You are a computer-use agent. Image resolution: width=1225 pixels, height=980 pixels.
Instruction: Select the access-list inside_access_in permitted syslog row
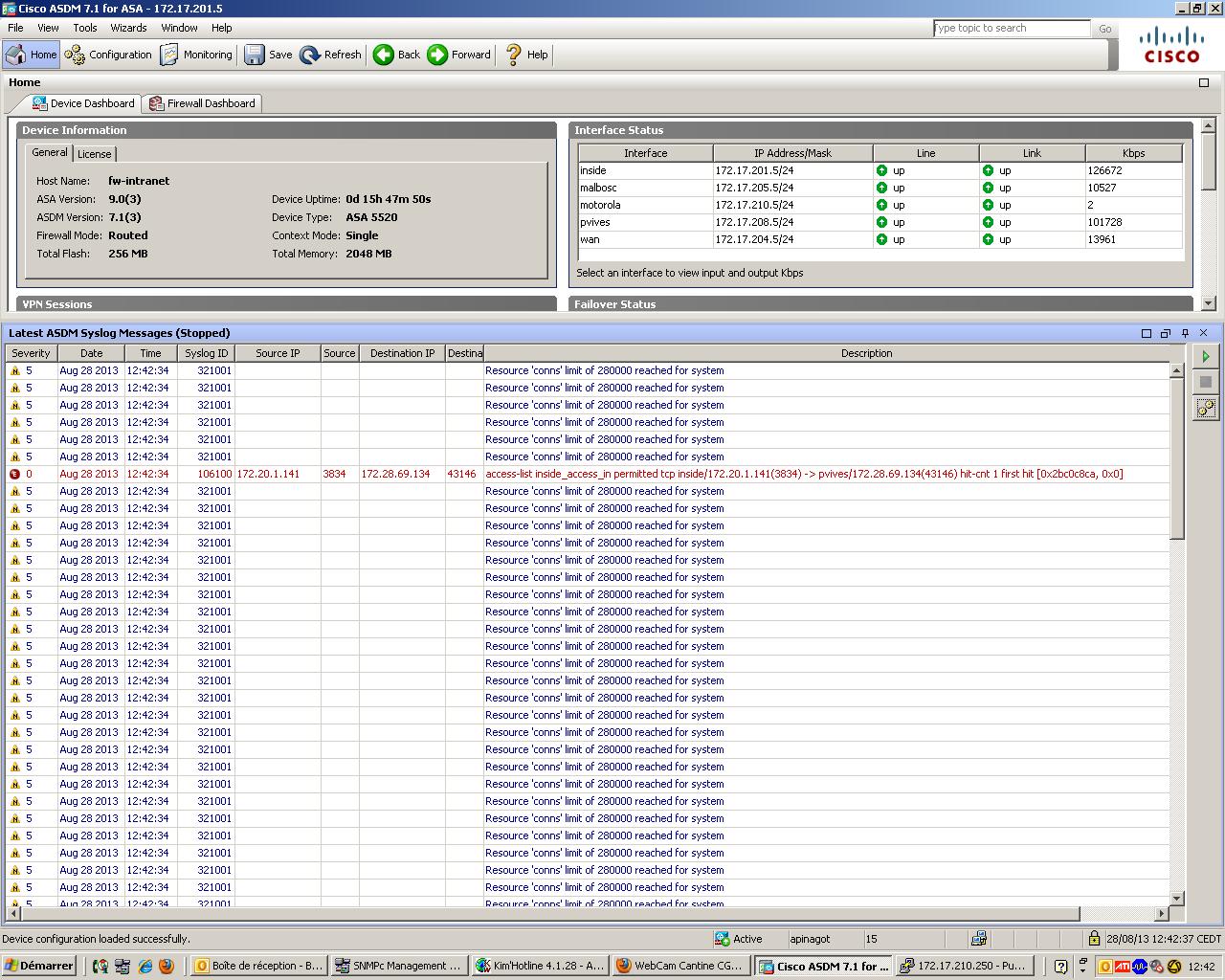coord(588,474)
